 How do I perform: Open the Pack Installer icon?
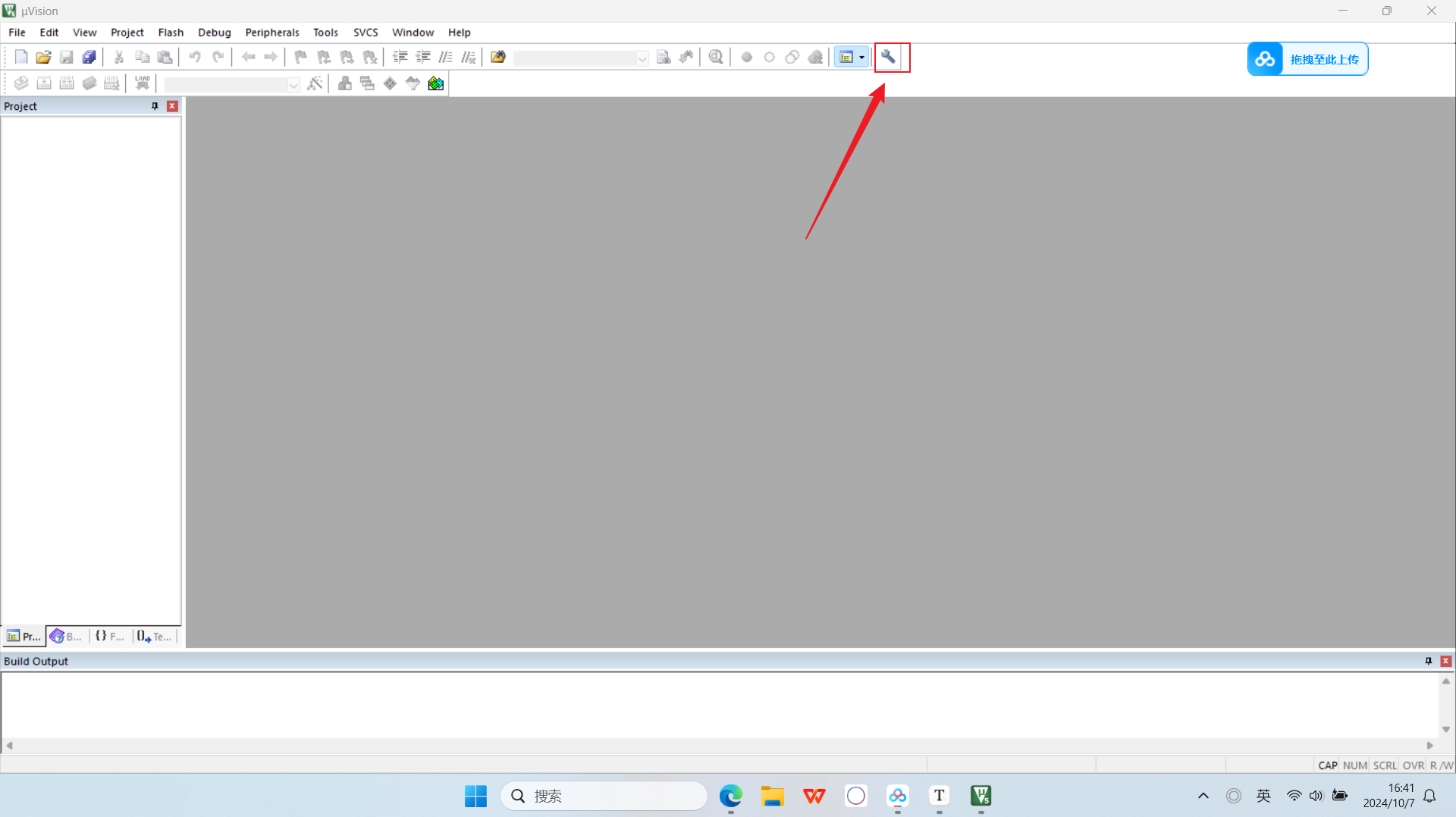coord(436,83)
